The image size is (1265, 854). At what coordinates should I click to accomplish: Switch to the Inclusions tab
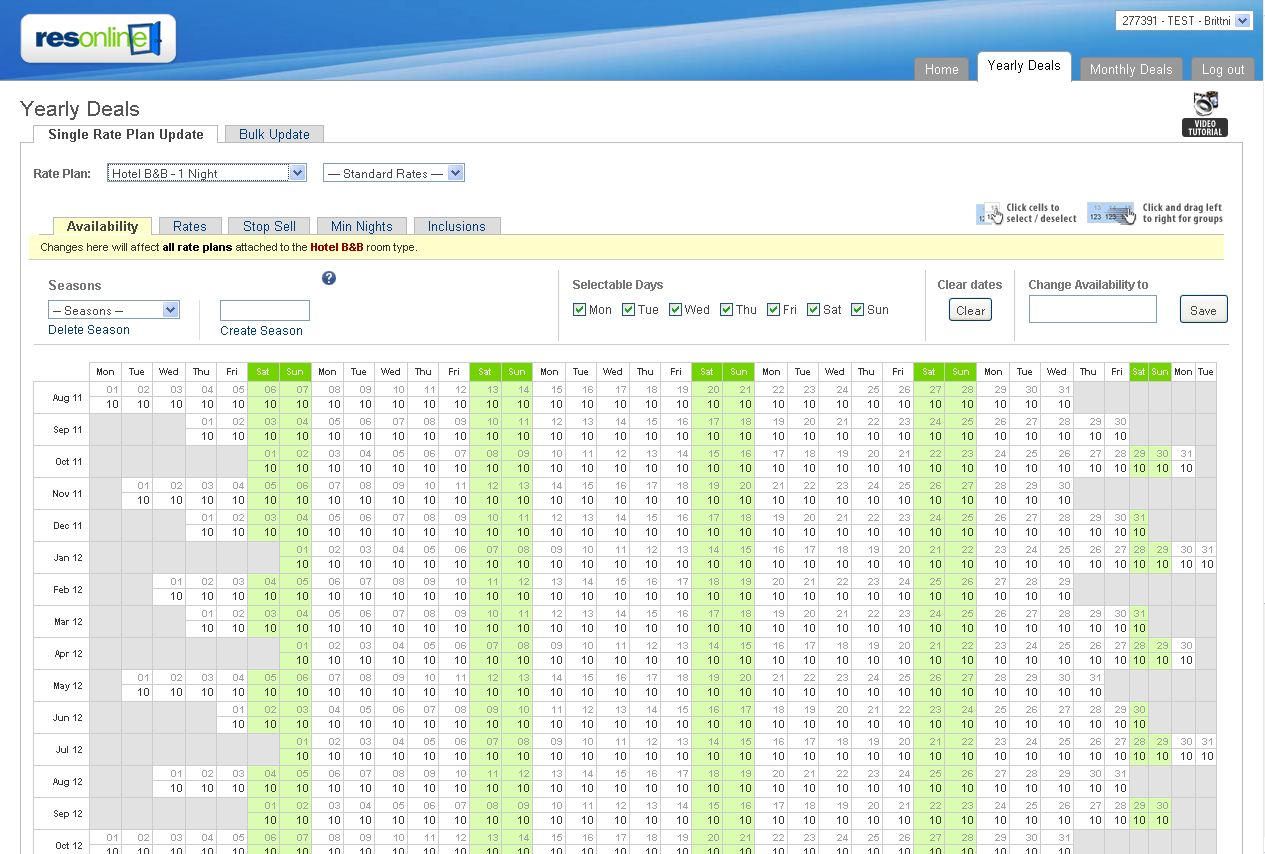[x=457, y=226]
